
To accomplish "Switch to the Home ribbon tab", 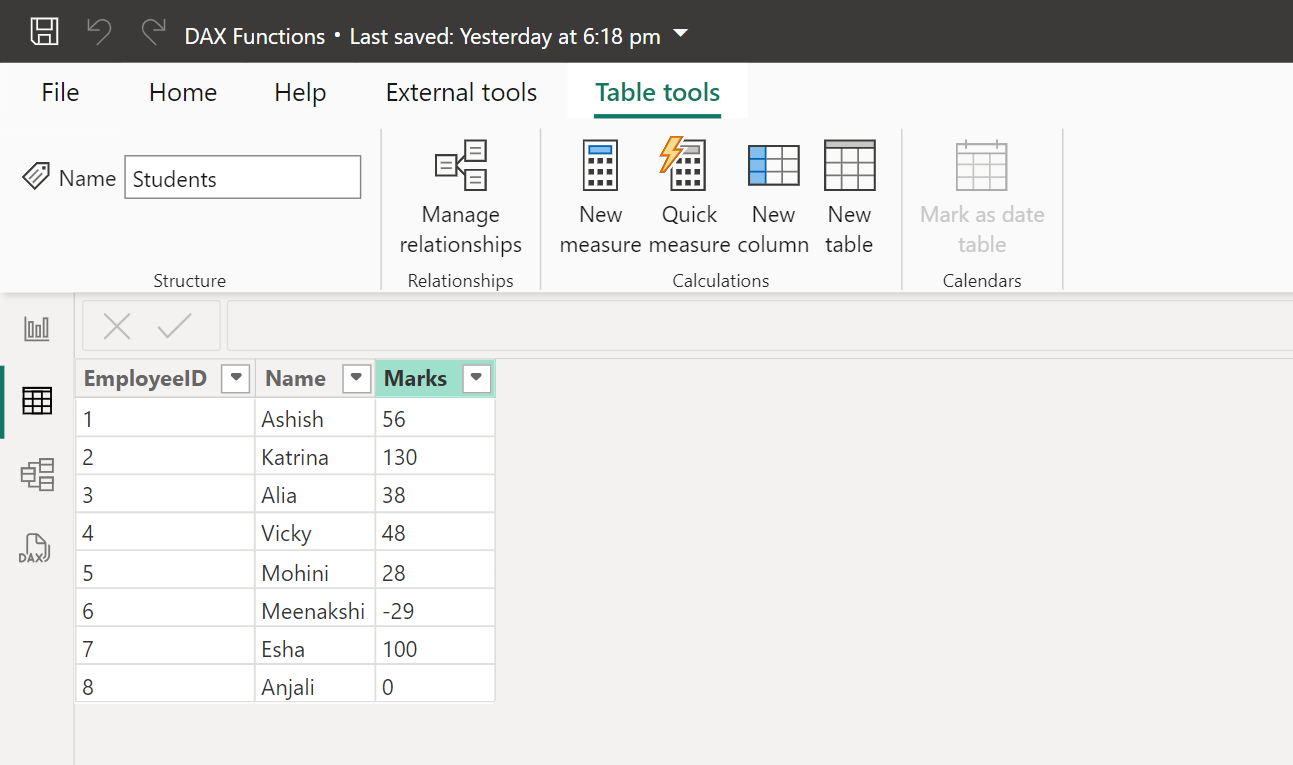I will pos(182,92).
